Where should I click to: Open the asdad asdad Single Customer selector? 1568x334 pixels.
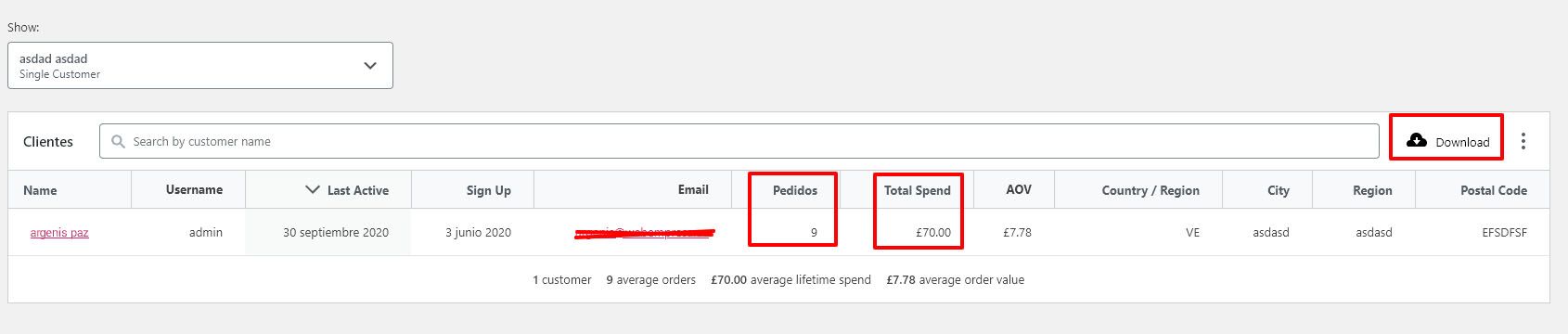(x=200, y=66)
